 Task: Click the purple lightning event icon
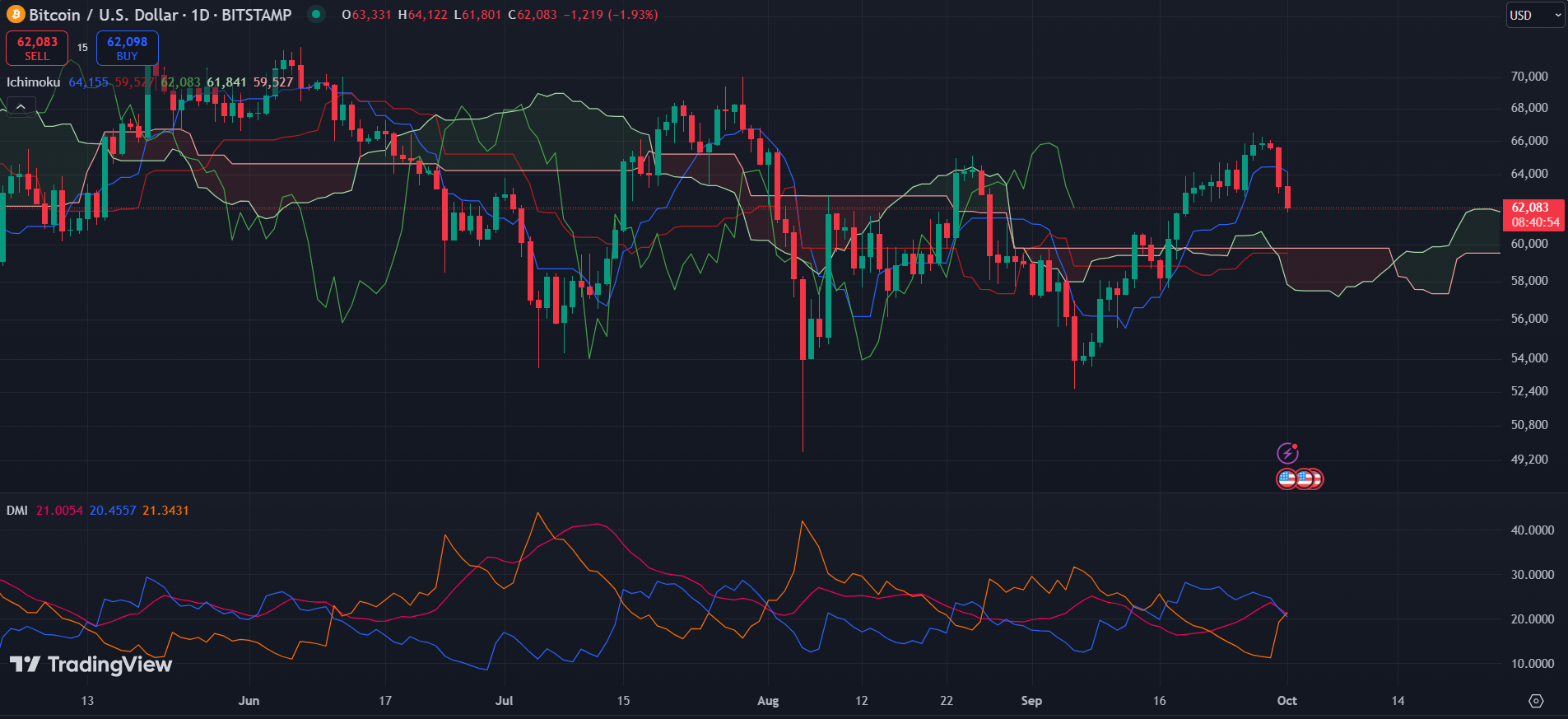point(1287,453)
